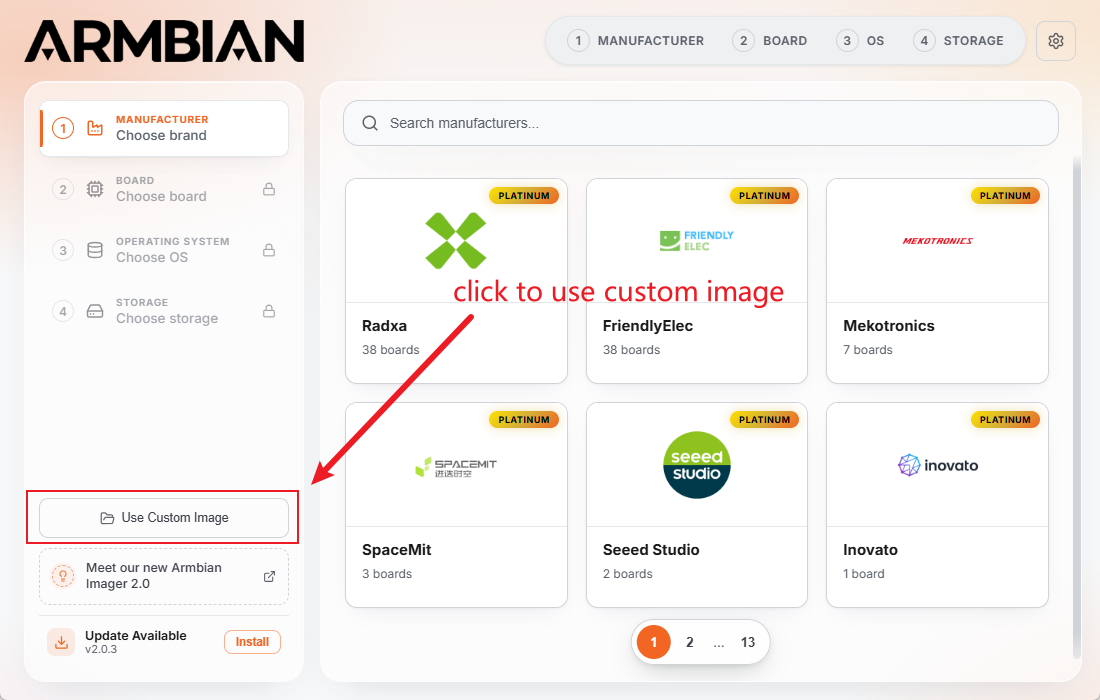This screenshot has height=700, width=1100.
Task: Focus the Search manufacturers field
Action: [701, 123]
